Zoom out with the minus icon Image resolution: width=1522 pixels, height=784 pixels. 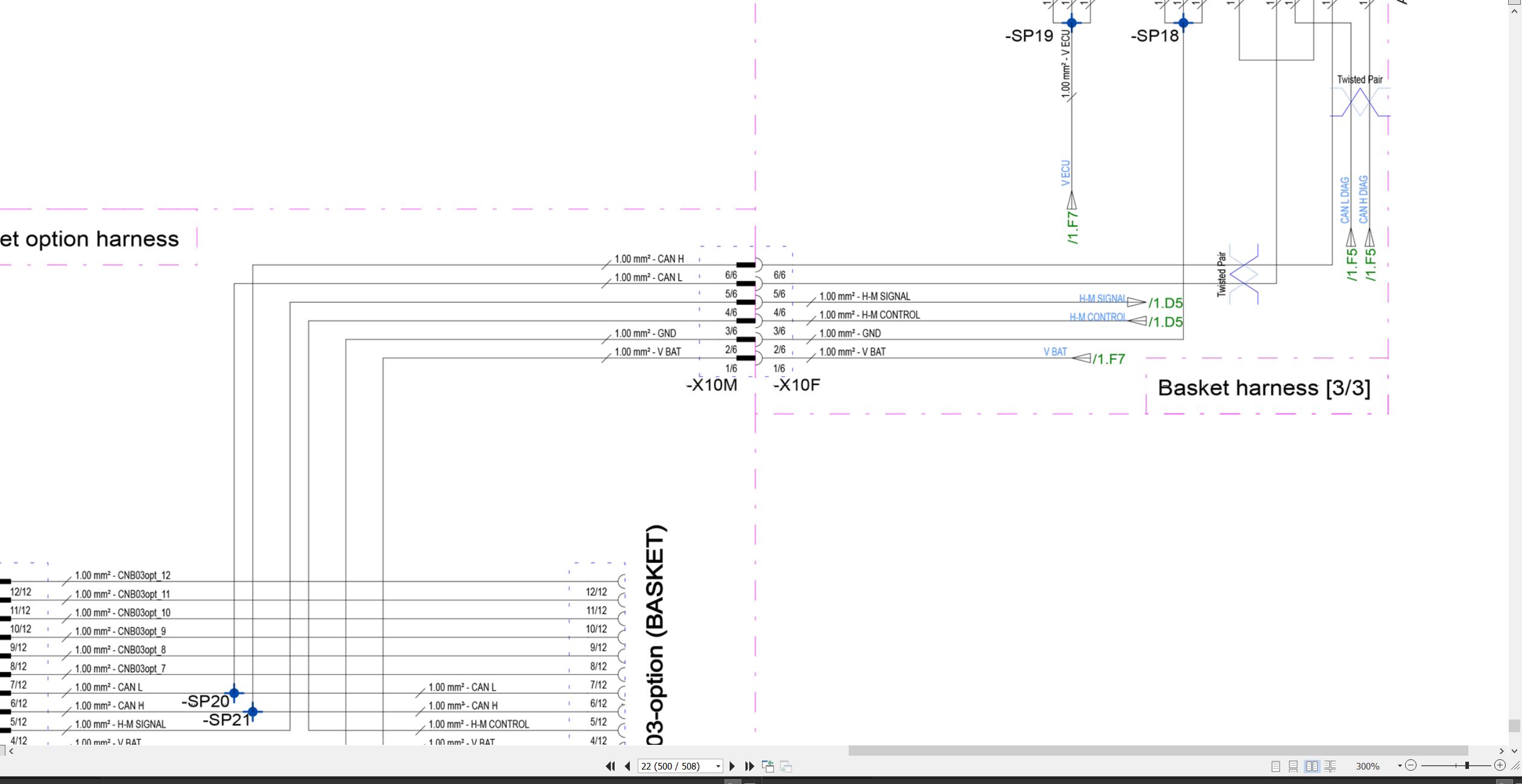(x=1410, y=765)
